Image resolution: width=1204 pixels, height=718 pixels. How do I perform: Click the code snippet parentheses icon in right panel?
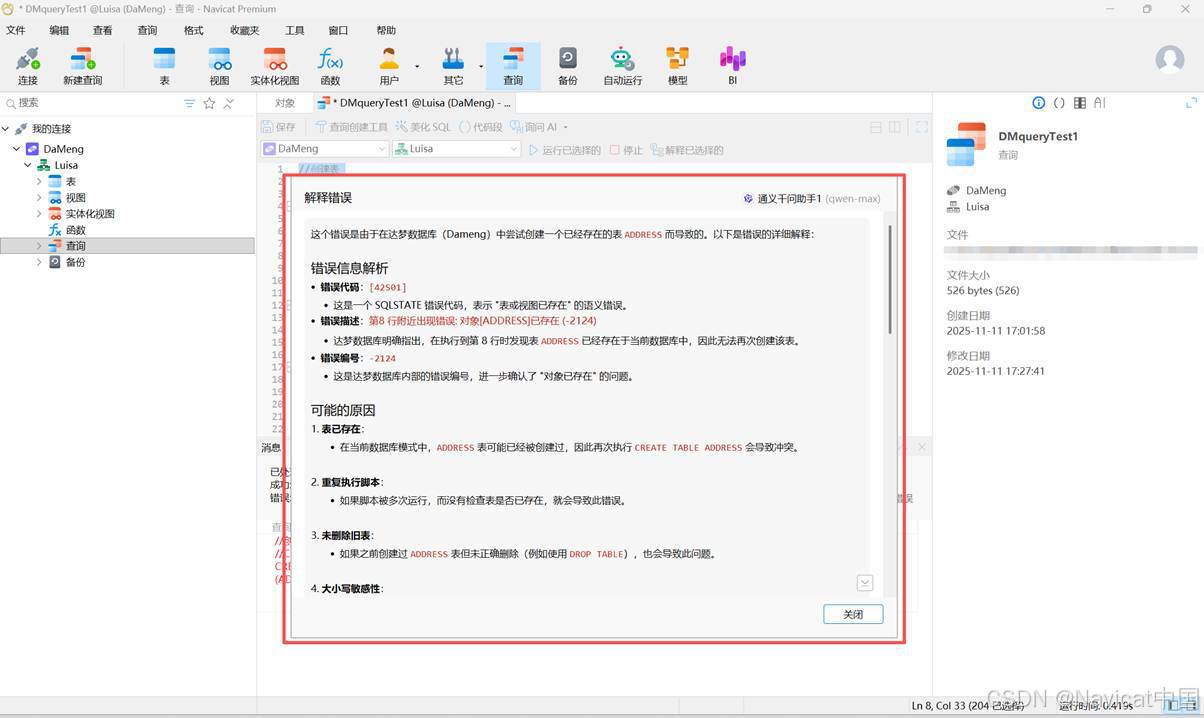[x=1059, y=103]
